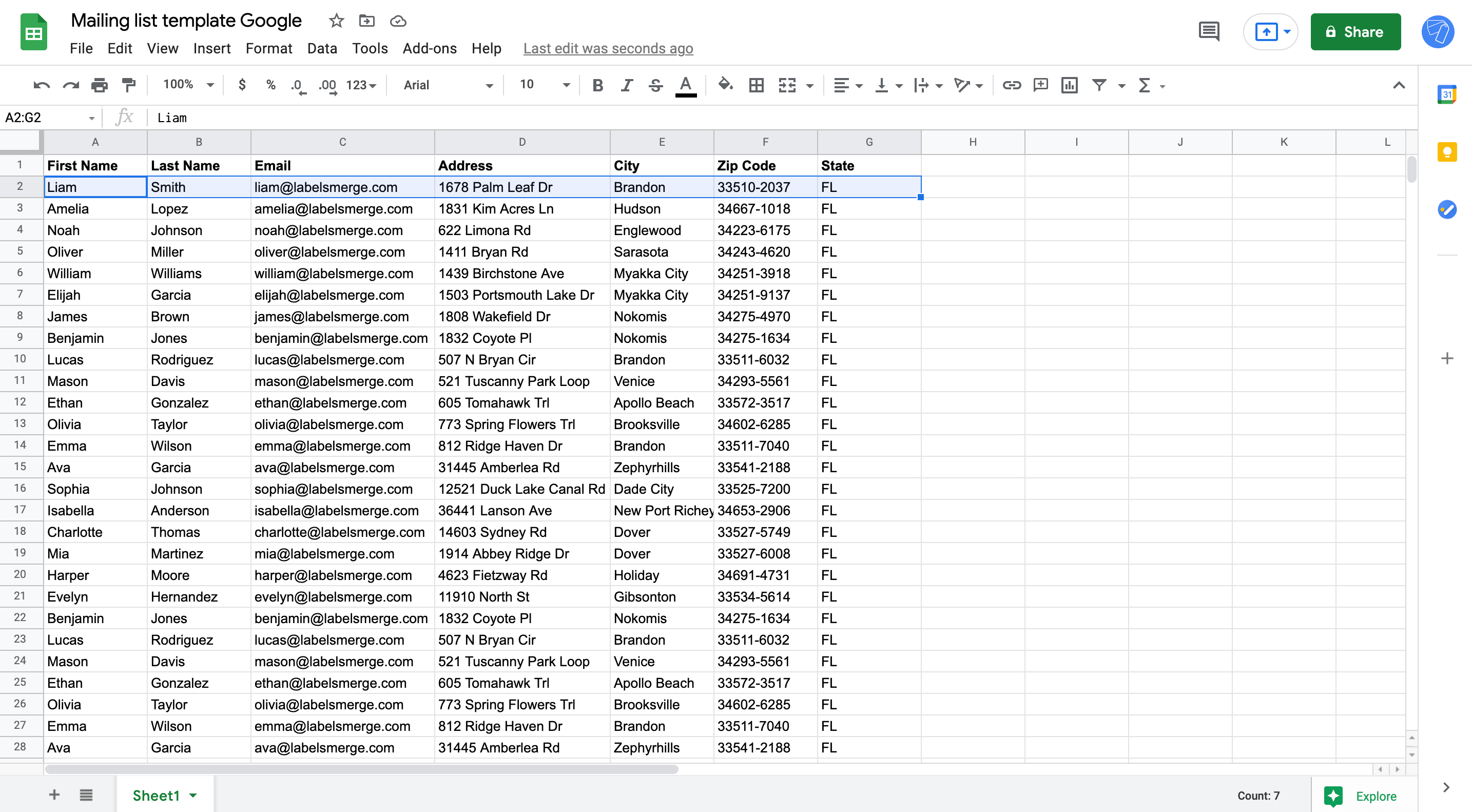Toggle strikethrough on the selected row
1472x812 pixels.
(x=655, y=85)
